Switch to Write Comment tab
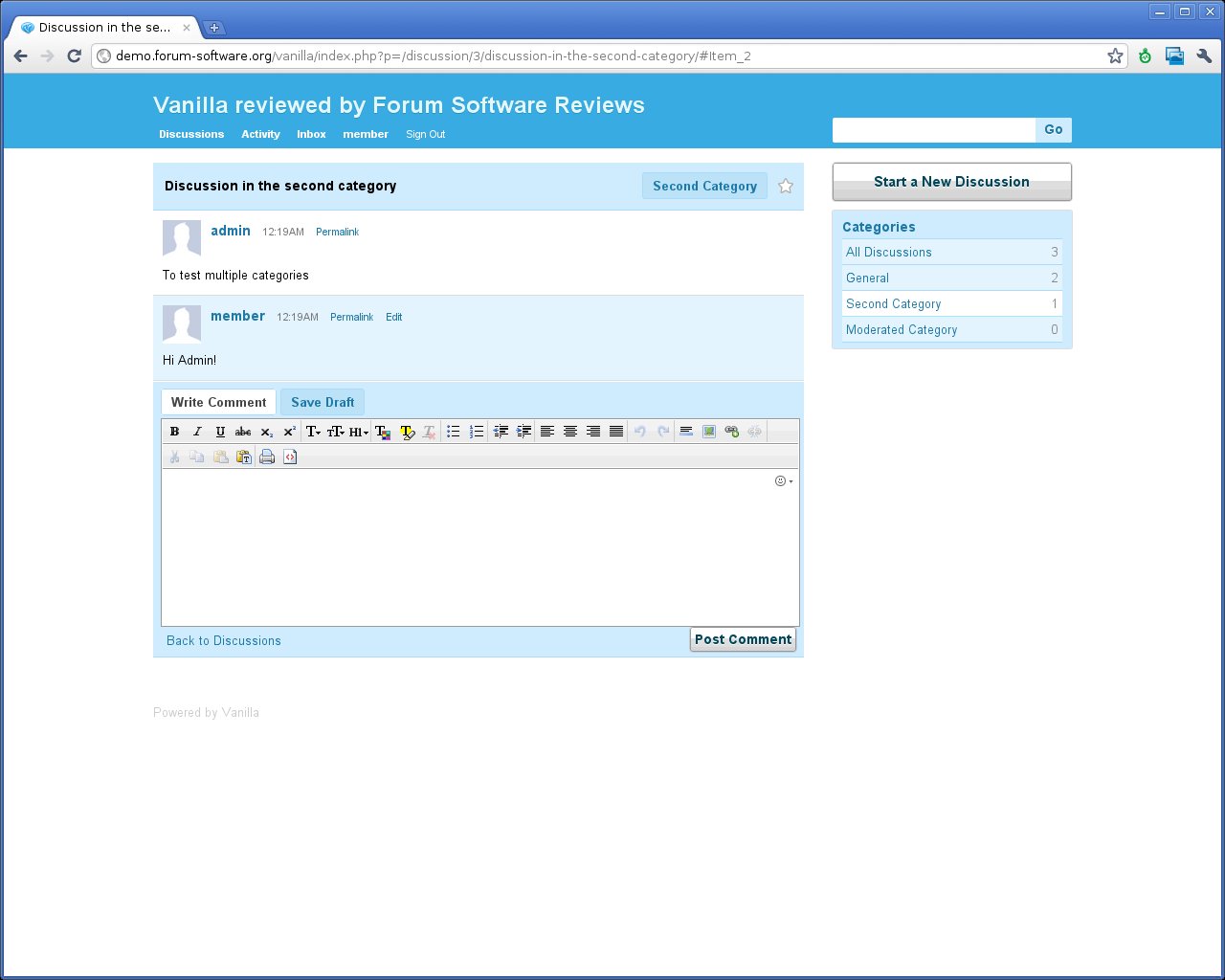This screenshot has height=980, width=1225. tap(218, 402)
